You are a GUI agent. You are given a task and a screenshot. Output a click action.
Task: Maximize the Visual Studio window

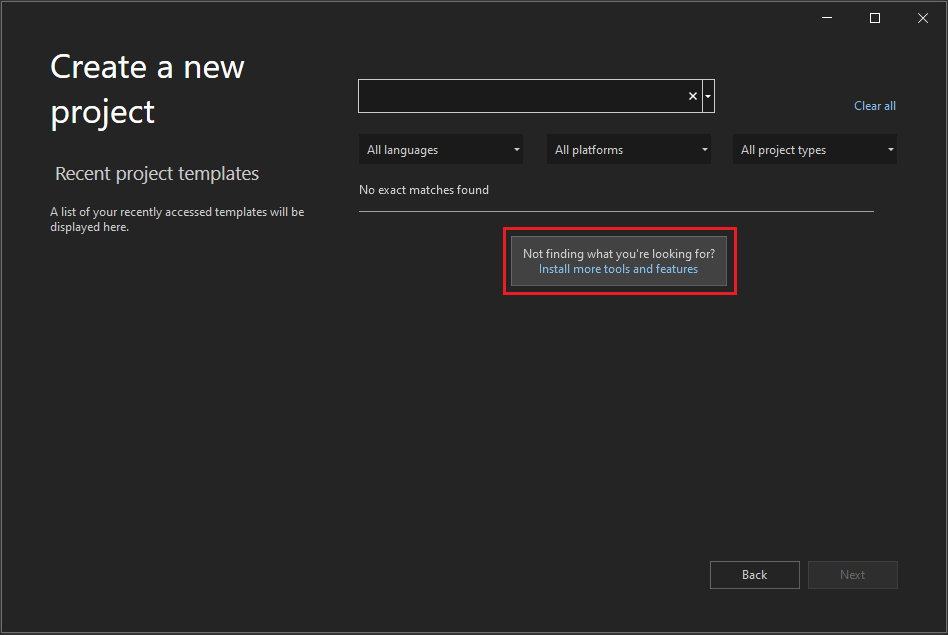(x=874, y=17)
